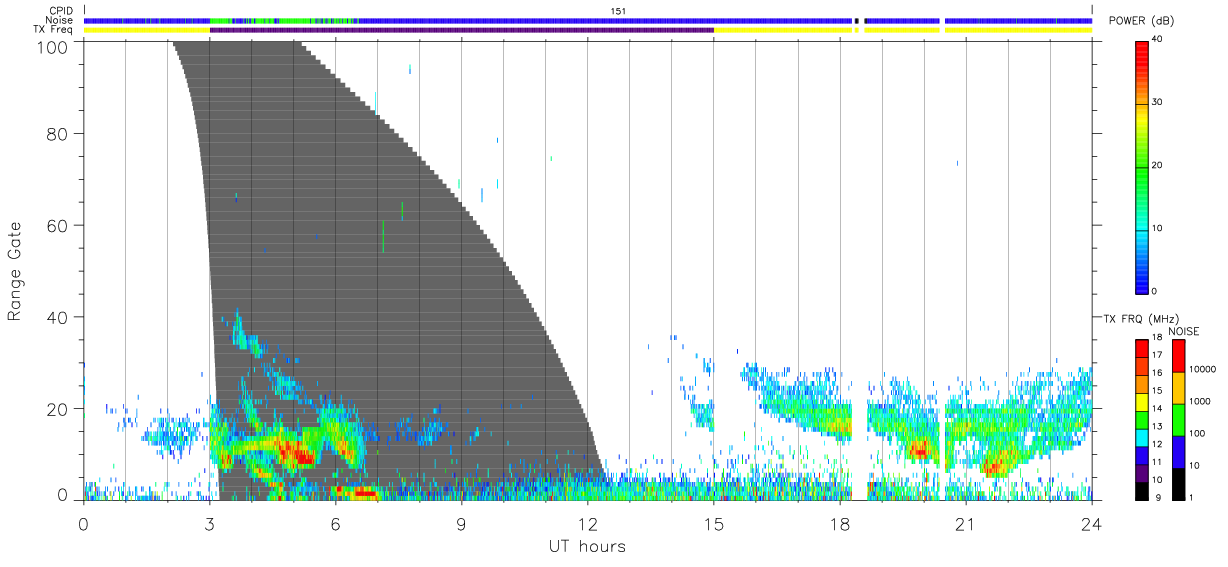Image resolution: width=1228 pixels, height=567 pixels.
Task: Click the 'Noise' row label at top
Action: point(60,20)
